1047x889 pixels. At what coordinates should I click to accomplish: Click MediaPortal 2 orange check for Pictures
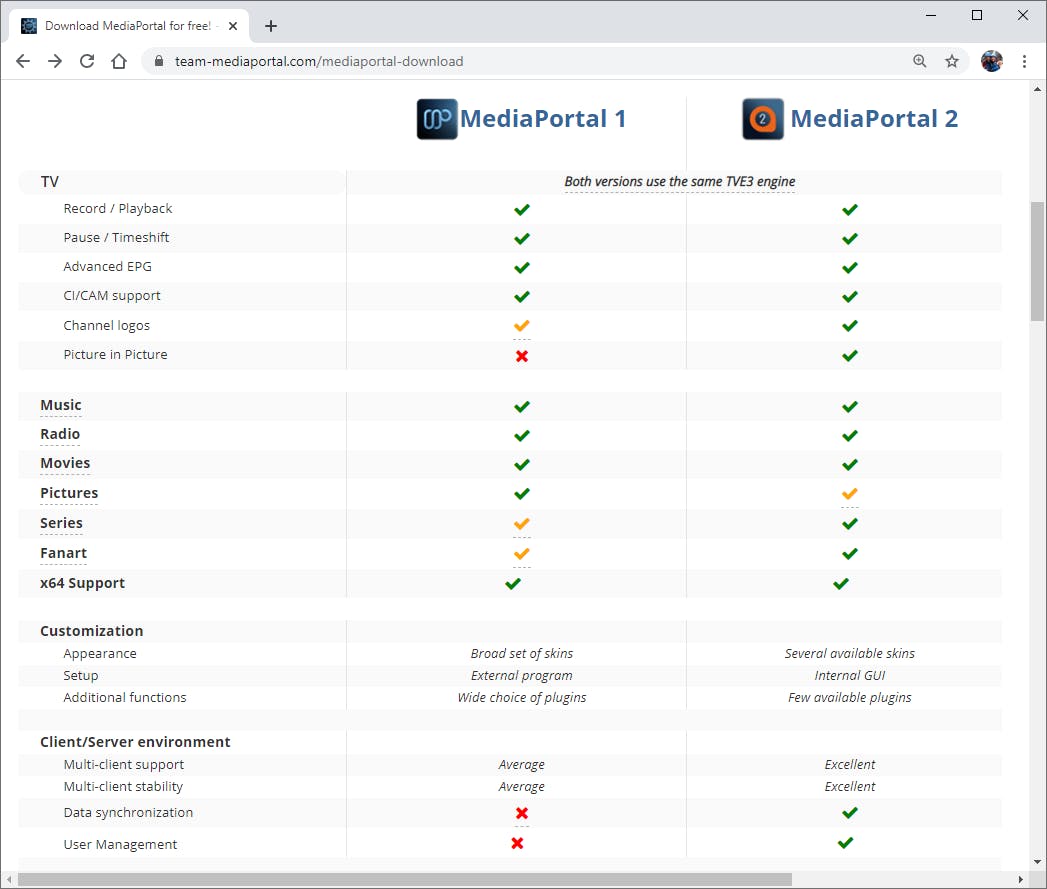point(849,494)
